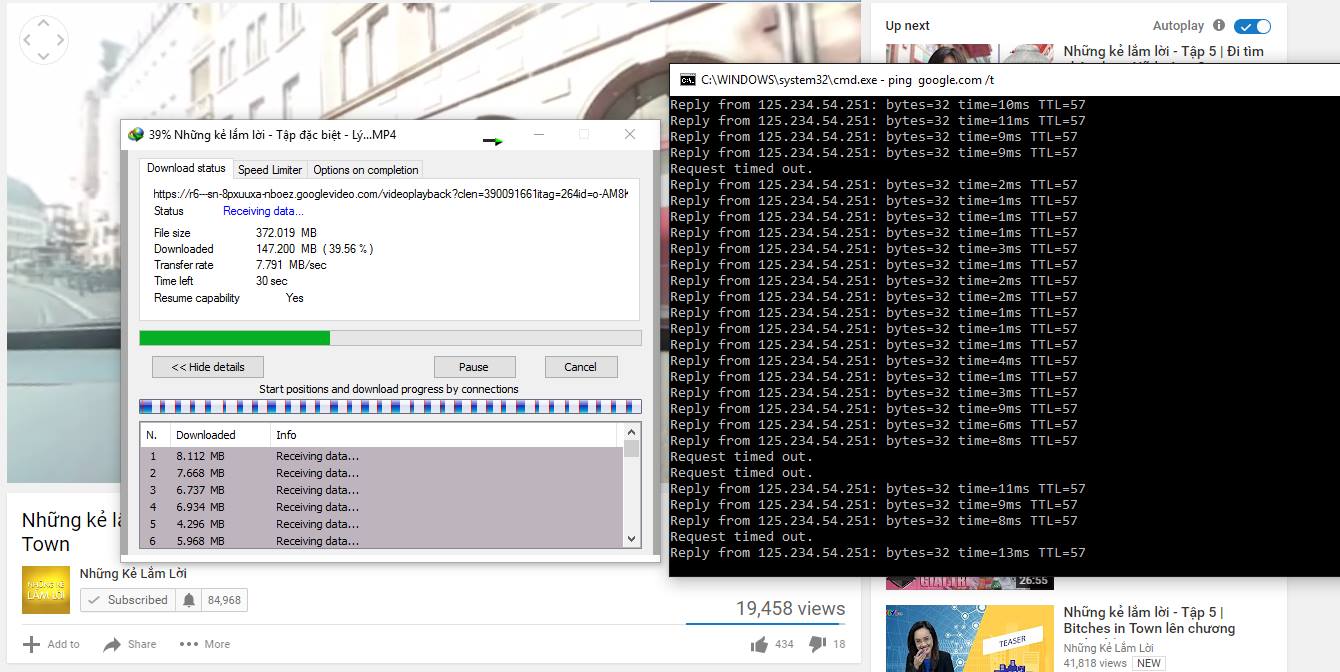
Task: Select connection row 3 with 6.737 MB
Action: click(382, 490)
